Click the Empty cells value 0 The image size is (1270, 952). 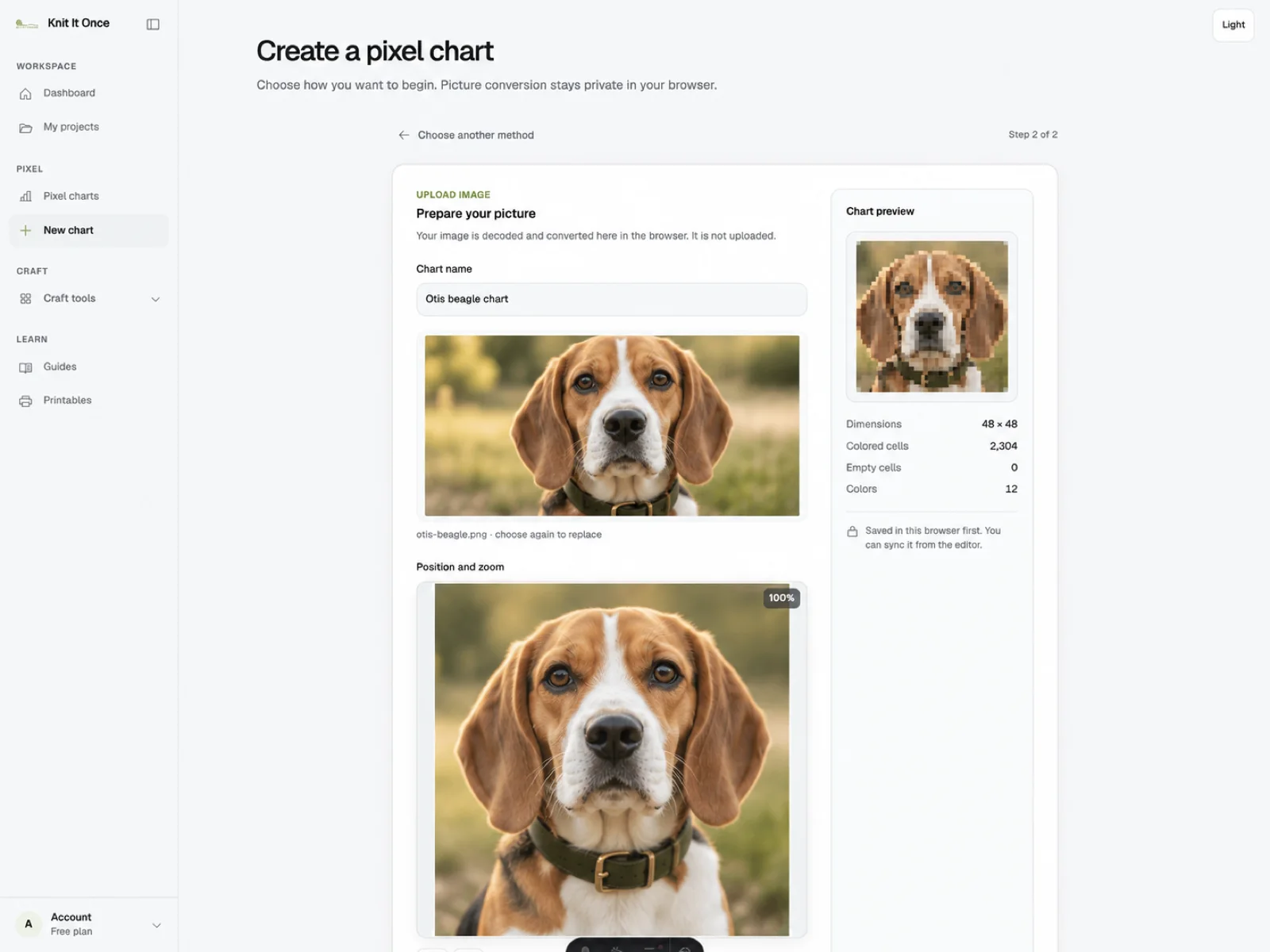coord(1014,467)
